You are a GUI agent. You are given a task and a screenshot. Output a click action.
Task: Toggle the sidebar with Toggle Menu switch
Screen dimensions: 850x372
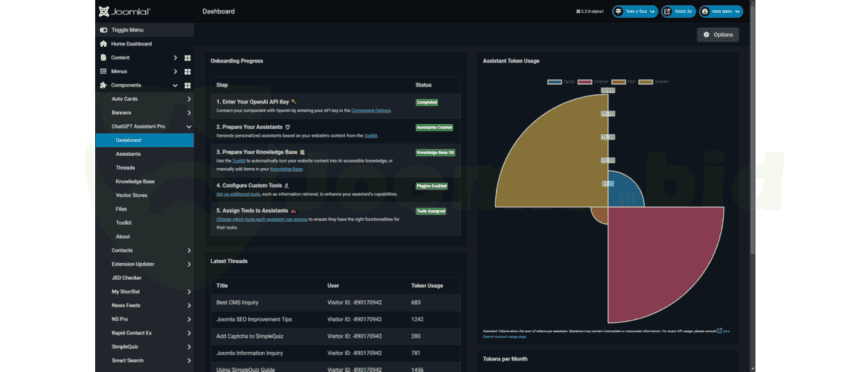(104, 30)
